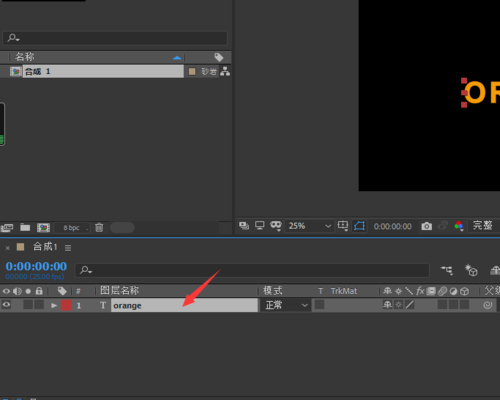Open the 25% magnification dropdown
500x400 pixels.
tap(309, 226)
